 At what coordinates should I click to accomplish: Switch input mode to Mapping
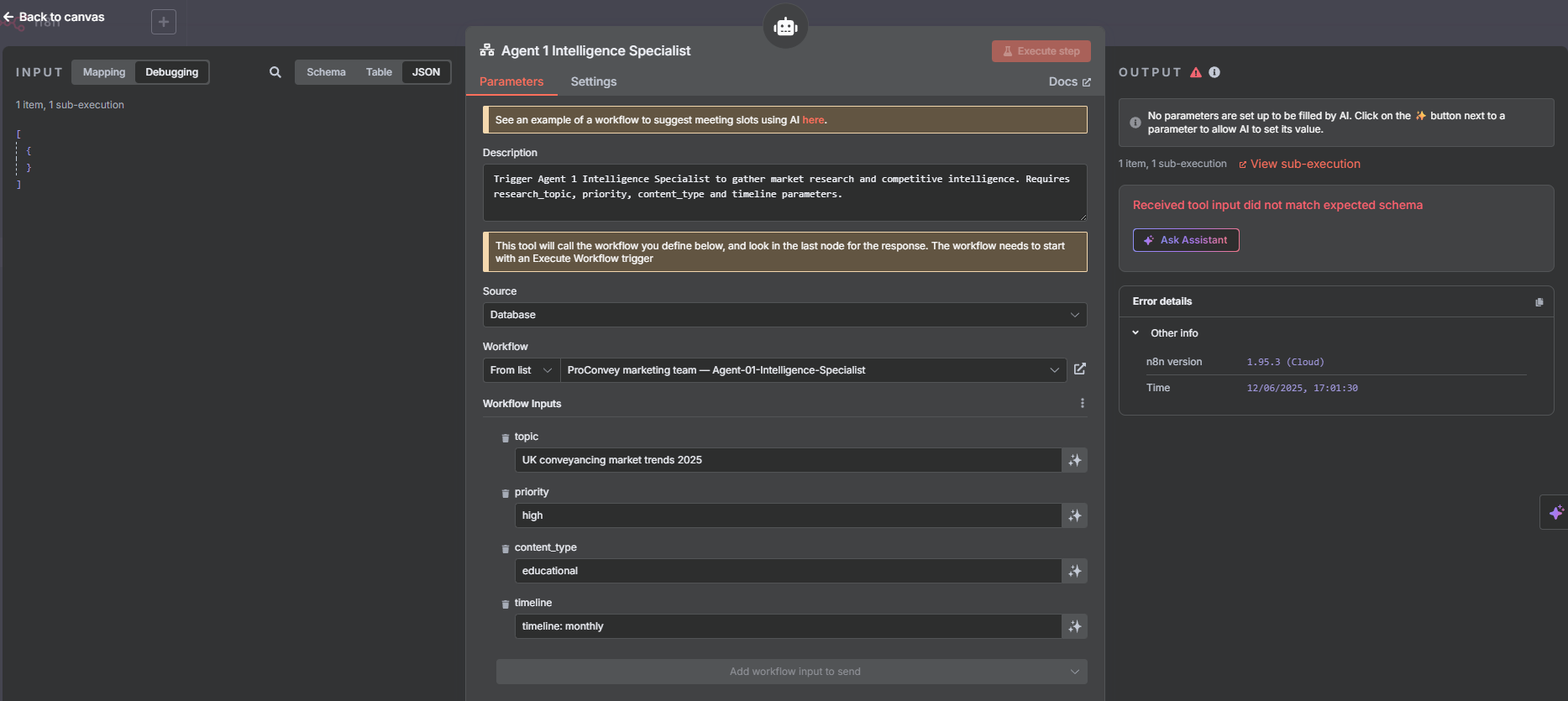(104, 72)
